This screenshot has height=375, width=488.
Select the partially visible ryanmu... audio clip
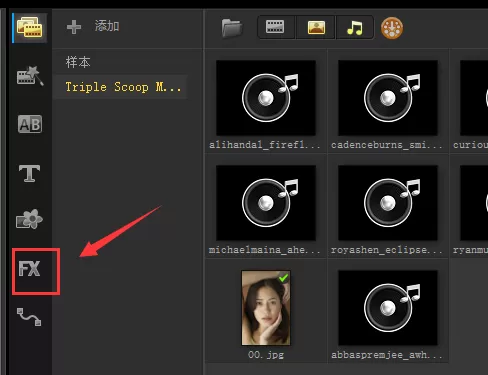pos(474,203)
